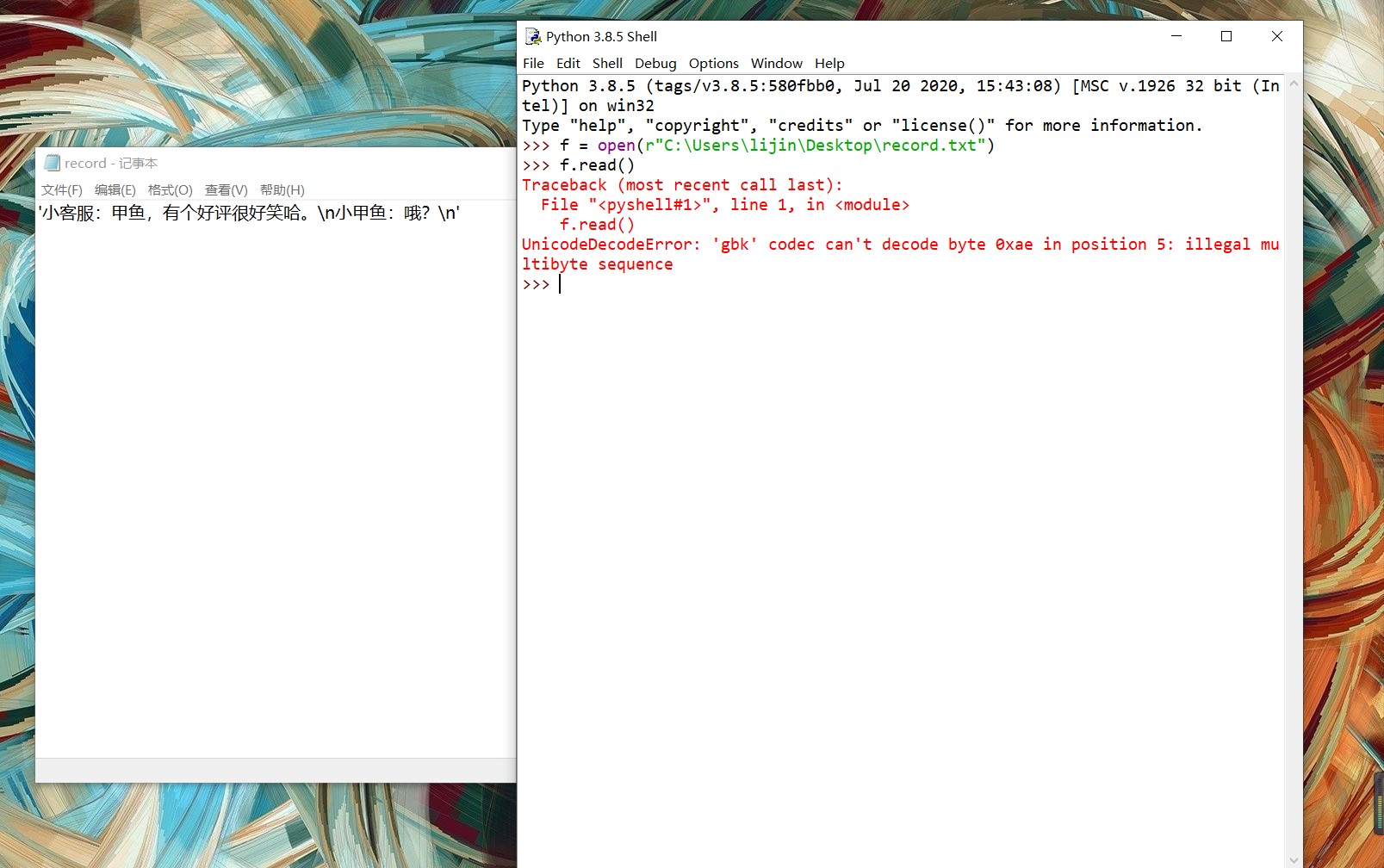Open Notepad's 帮助(H) menu
The image size is (1384, 868).
pos(282,189)
